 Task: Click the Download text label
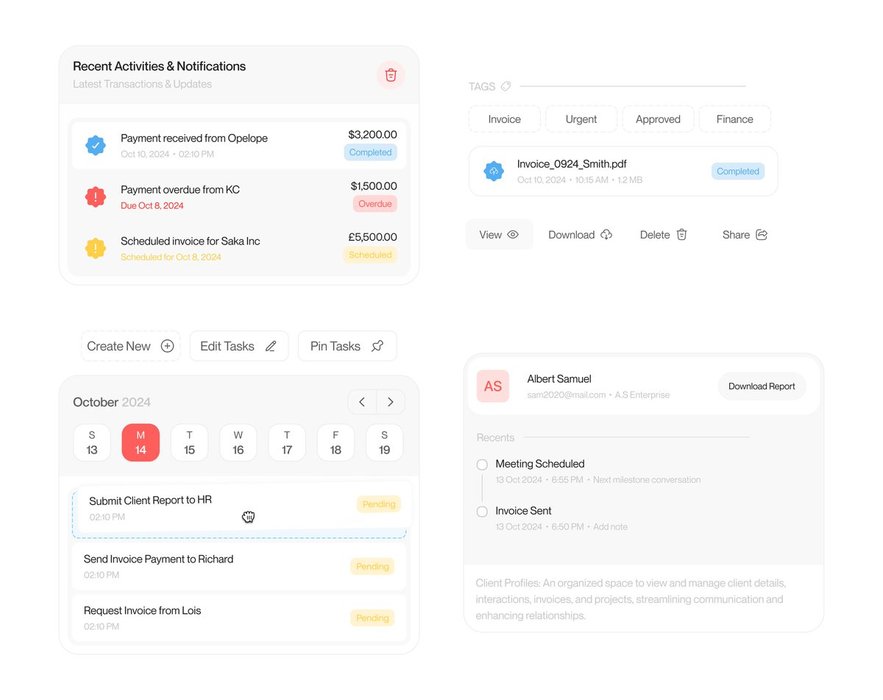tap(572, 235)
